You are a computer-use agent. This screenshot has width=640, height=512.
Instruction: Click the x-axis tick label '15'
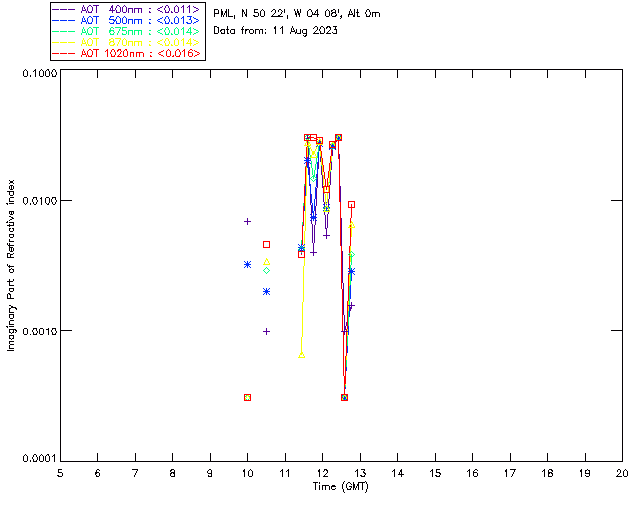point(435,473)
